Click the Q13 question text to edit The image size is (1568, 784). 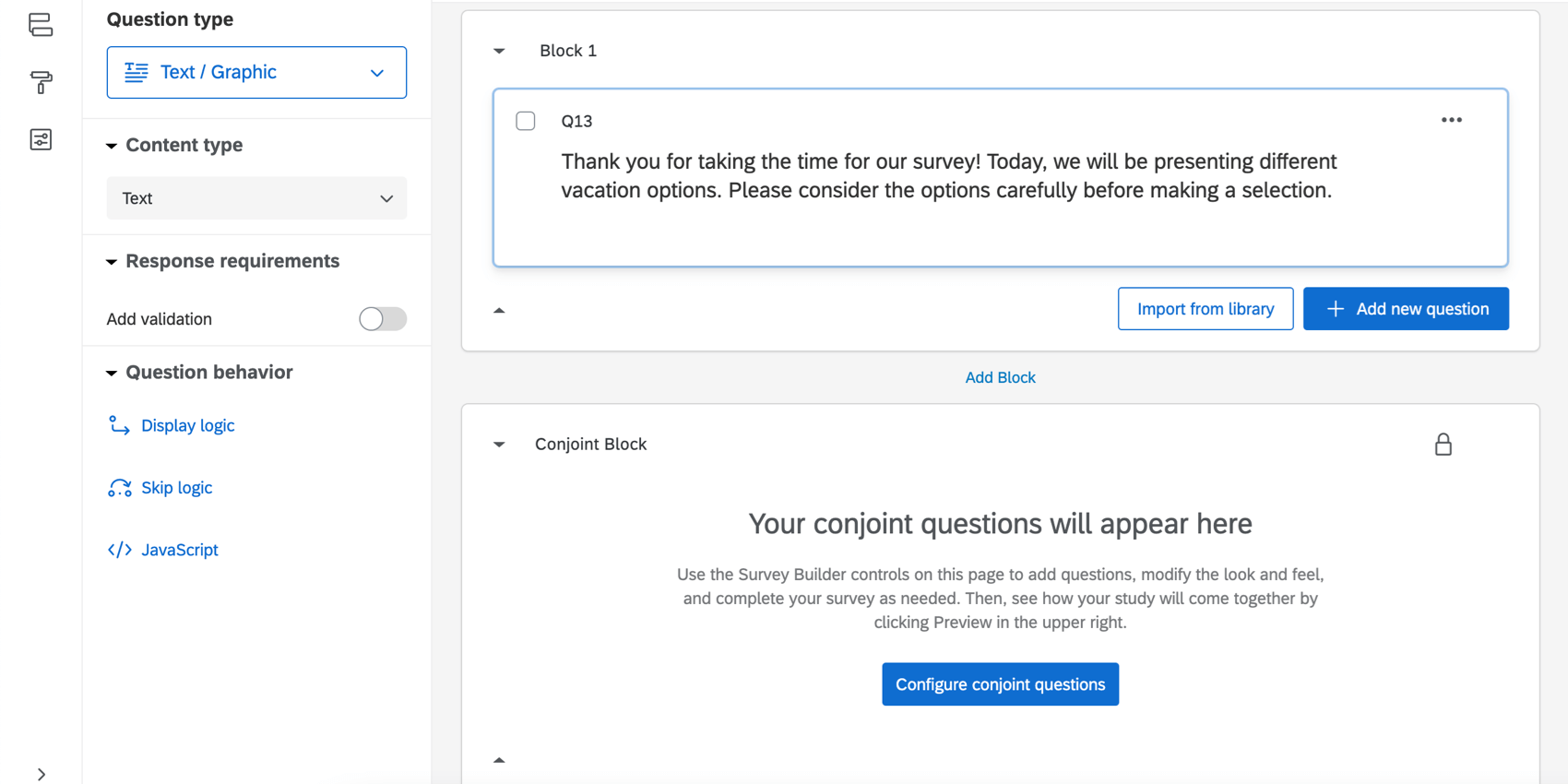pos(947,176)
